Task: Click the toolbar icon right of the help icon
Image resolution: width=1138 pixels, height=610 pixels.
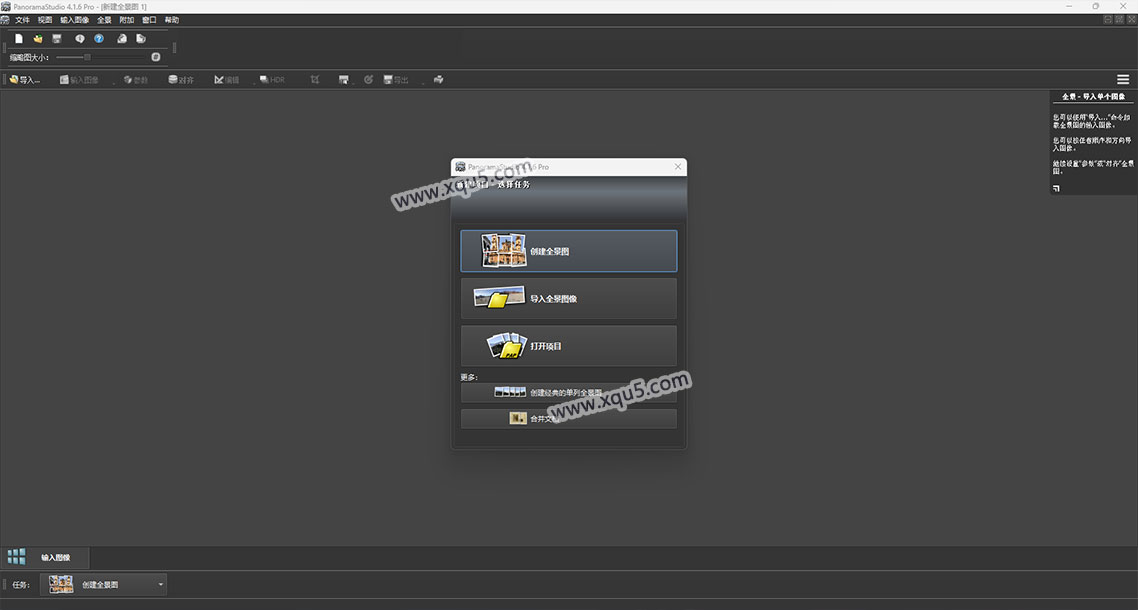Action: pyautogui.click(x=122, y=38)
